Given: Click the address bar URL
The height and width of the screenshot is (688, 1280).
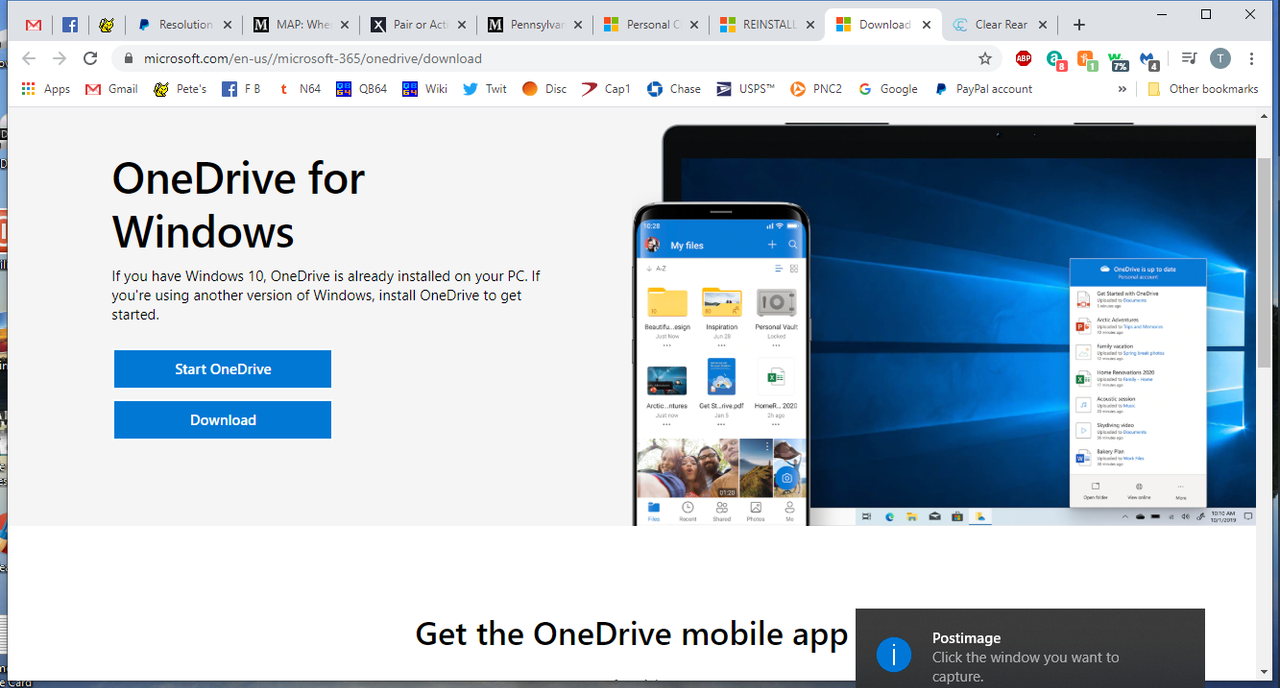Looking at the screenshot, I should [x=313, y=59].
